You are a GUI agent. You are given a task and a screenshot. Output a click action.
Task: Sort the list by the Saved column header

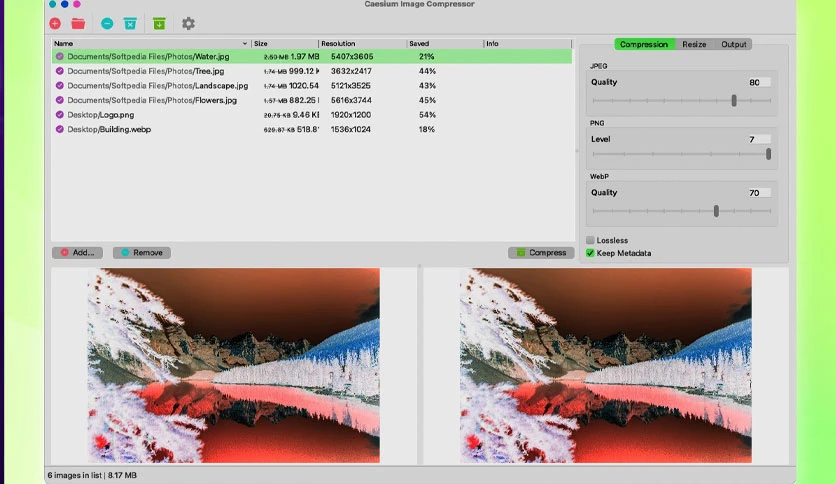(x=445, y=44)
